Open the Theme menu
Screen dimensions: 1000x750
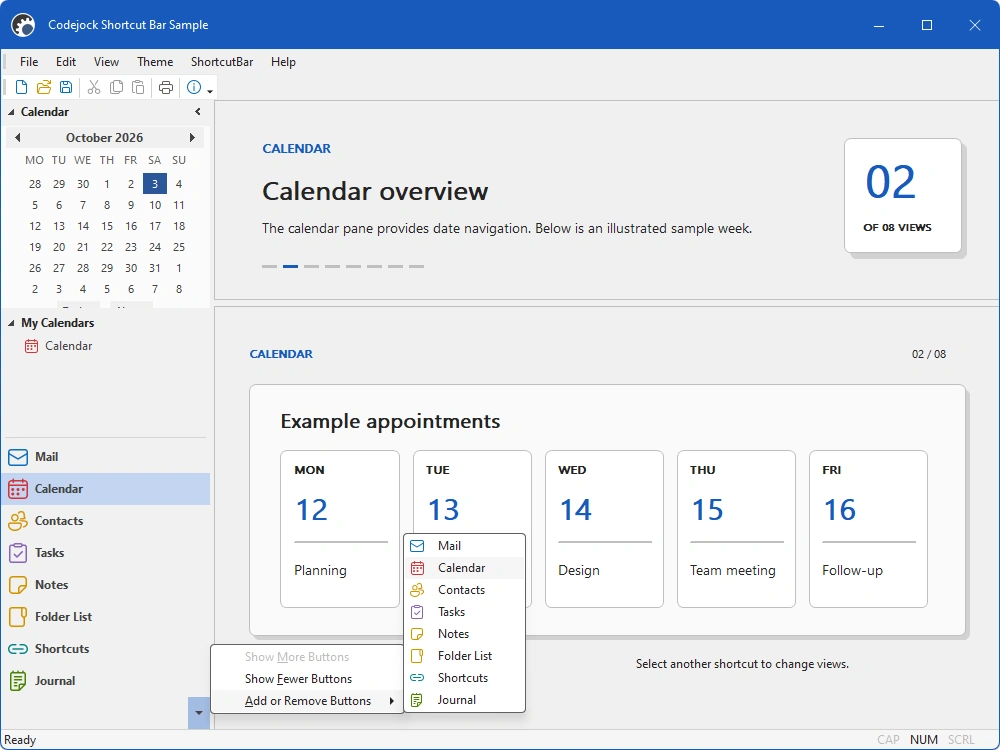tap(155, 62)
